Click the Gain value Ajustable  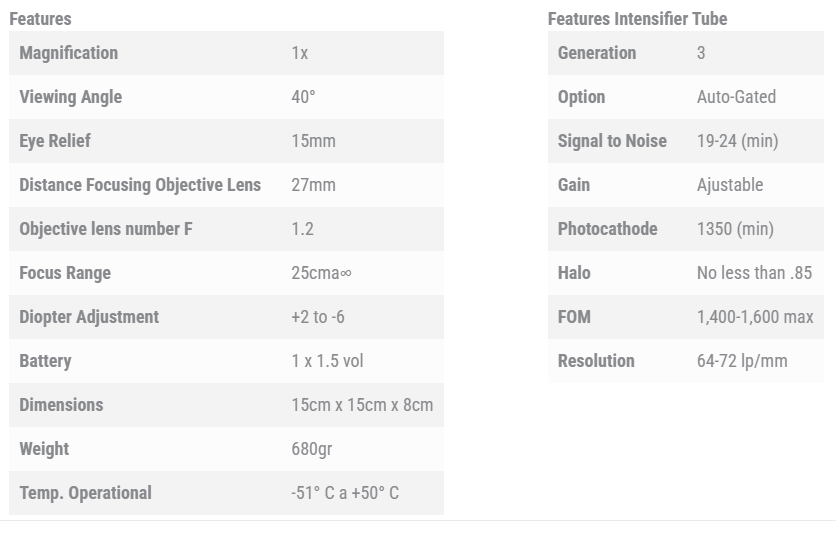point(729,185)
